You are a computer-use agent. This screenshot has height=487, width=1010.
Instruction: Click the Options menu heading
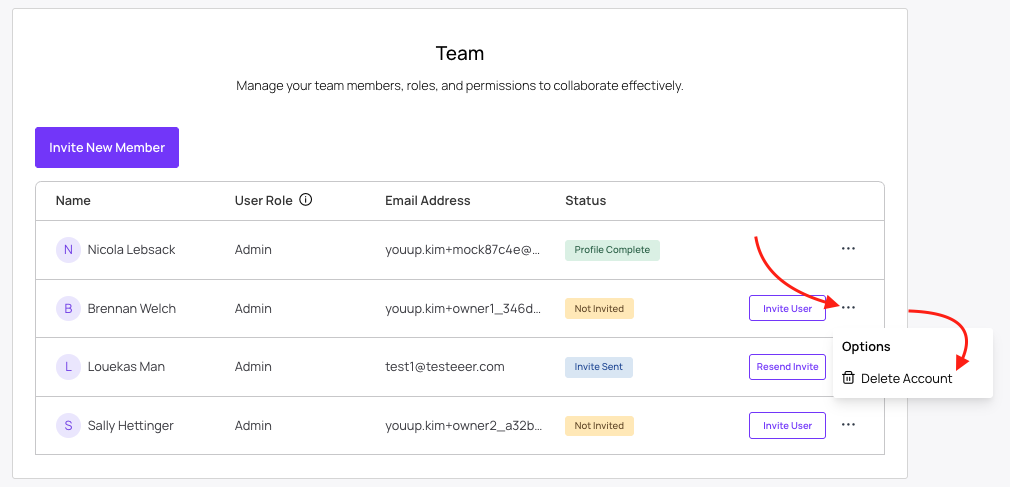click(x=866, y=347)
